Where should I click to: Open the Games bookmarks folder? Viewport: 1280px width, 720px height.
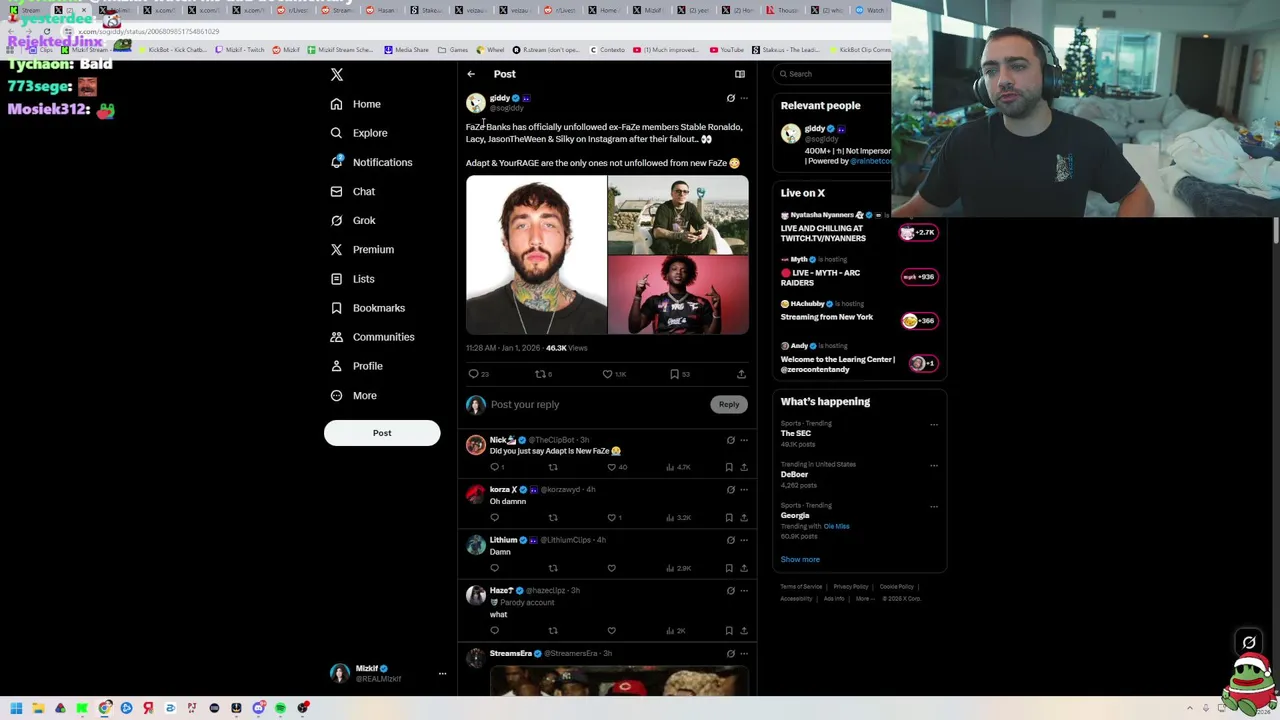pyautogui.click(x=454, y=50)
